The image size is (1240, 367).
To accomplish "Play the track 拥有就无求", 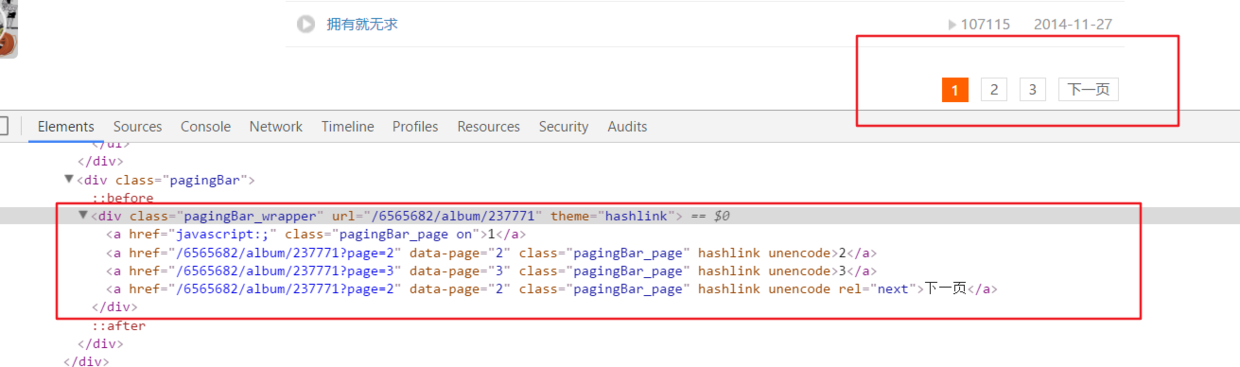I will tap(306, 24).
